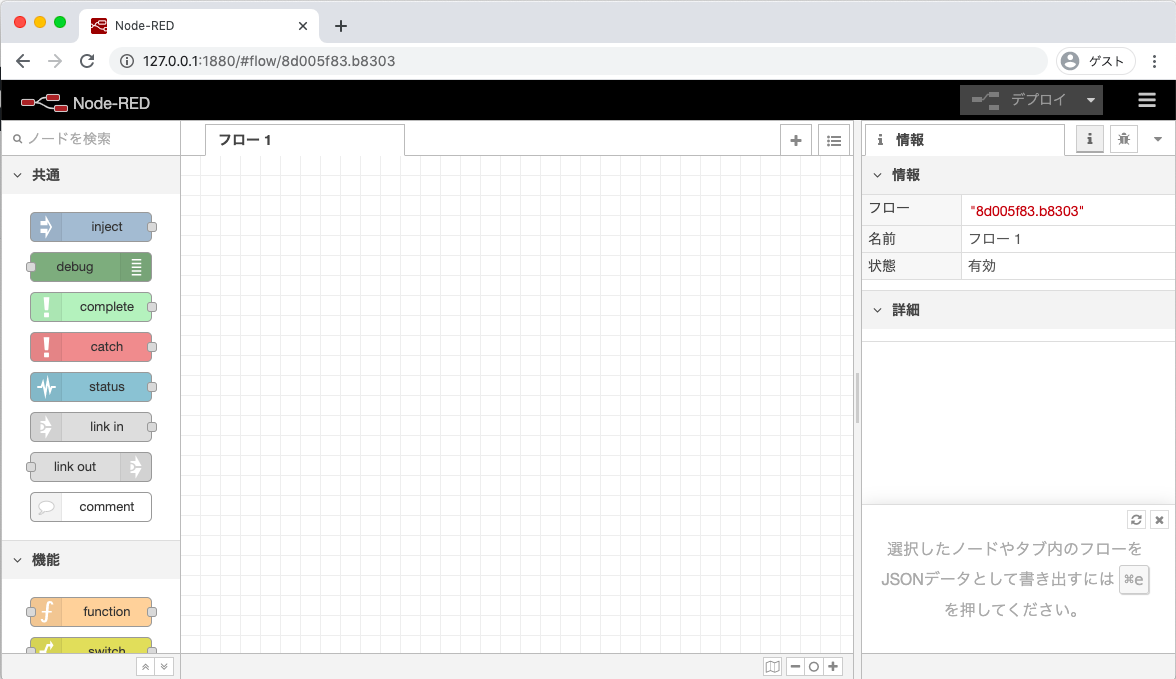Select the comment node in the palette
Image resolution: width=1176 pixels, height=679 pixels.
click(91, 507)
